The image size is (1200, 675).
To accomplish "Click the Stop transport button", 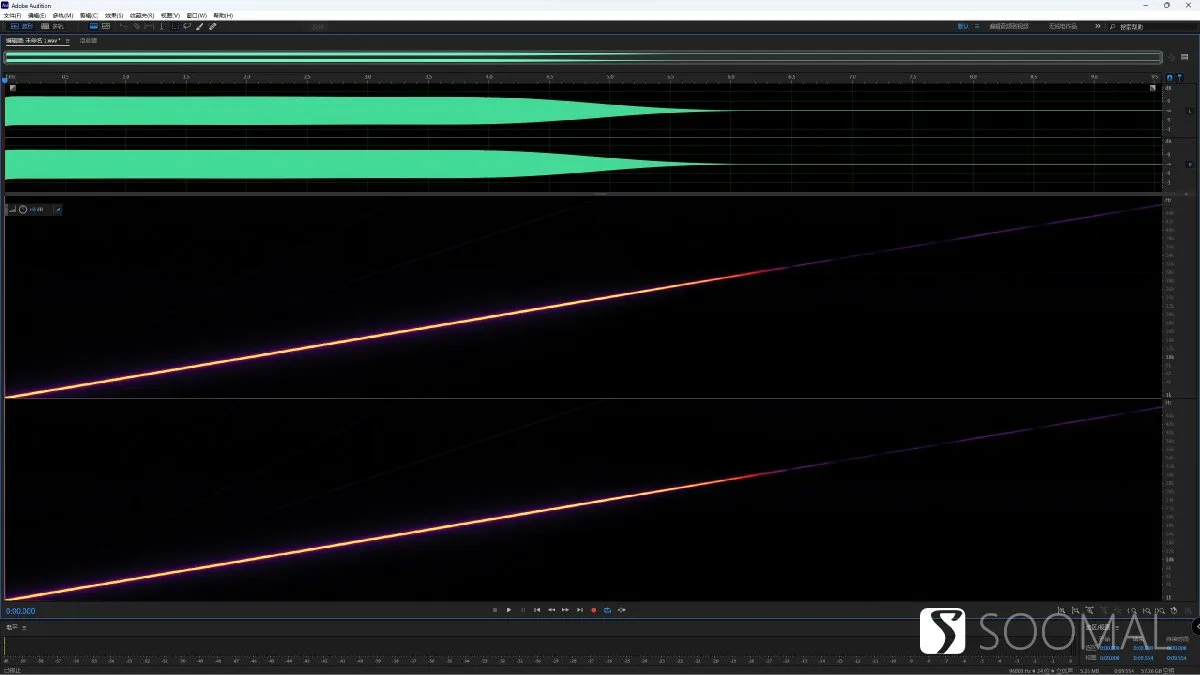I will click(494, 609).
